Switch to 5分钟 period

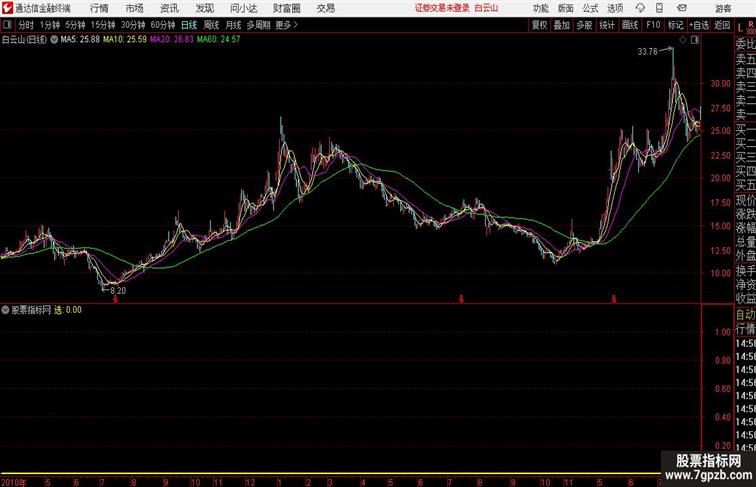coord(75,25)
